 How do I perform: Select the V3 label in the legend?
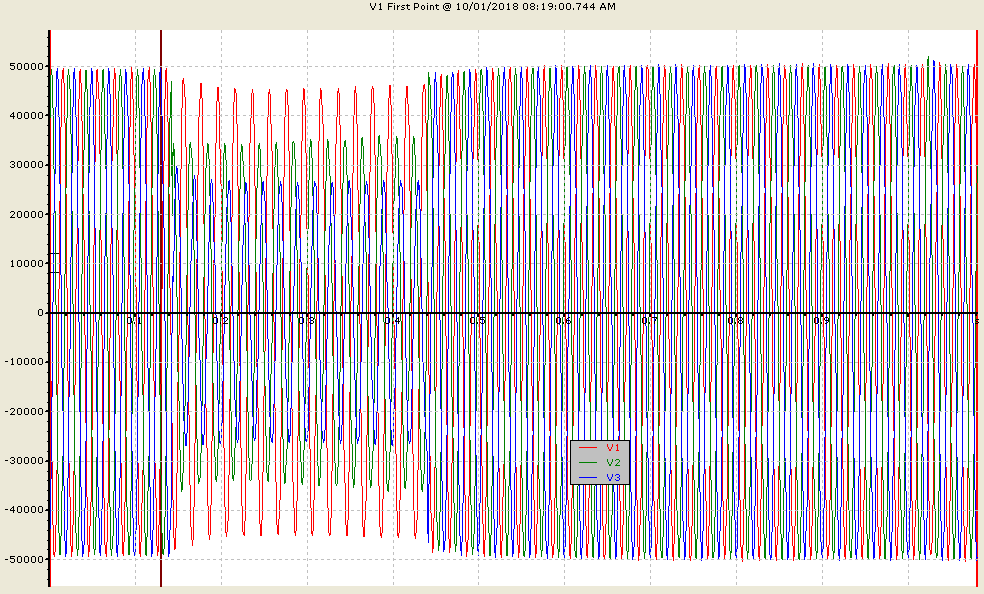[x=613, y=478]
